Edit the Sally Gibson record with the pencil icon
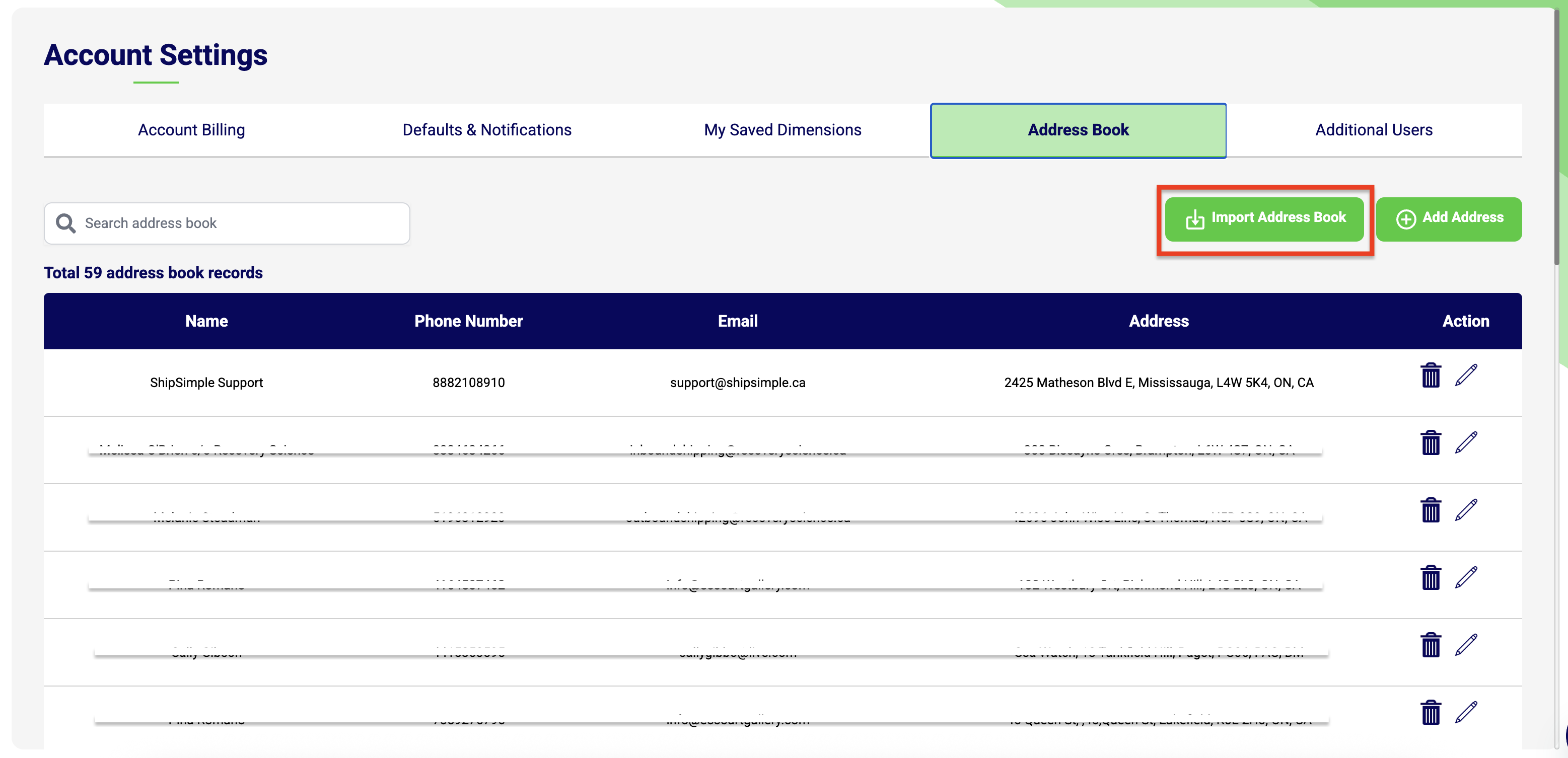The width and height of the screenshot is (1568, 758). [x=1467, y=645]
